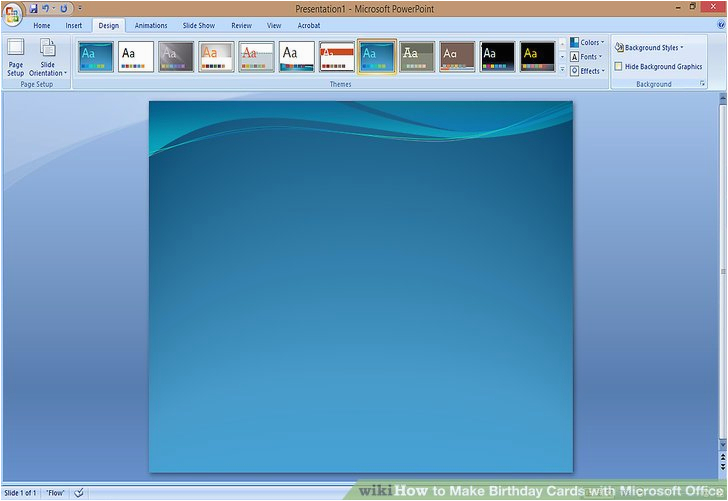Open PowerPoint Help icon
Viewport: 728px width, 501px height.
(721, 25)
